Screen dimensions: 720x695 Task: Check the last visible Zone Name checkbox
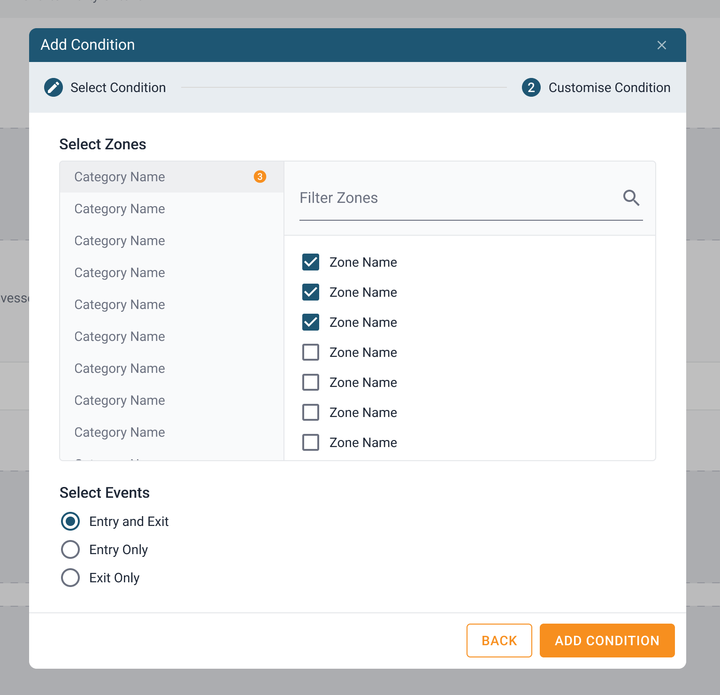pos(311,442)
